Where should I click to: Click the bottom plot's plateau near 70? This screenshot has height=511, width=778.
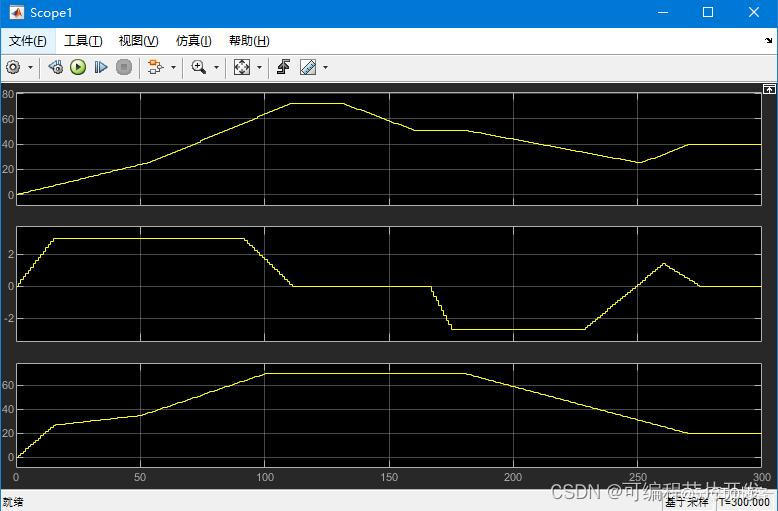(x=365, y=373)
